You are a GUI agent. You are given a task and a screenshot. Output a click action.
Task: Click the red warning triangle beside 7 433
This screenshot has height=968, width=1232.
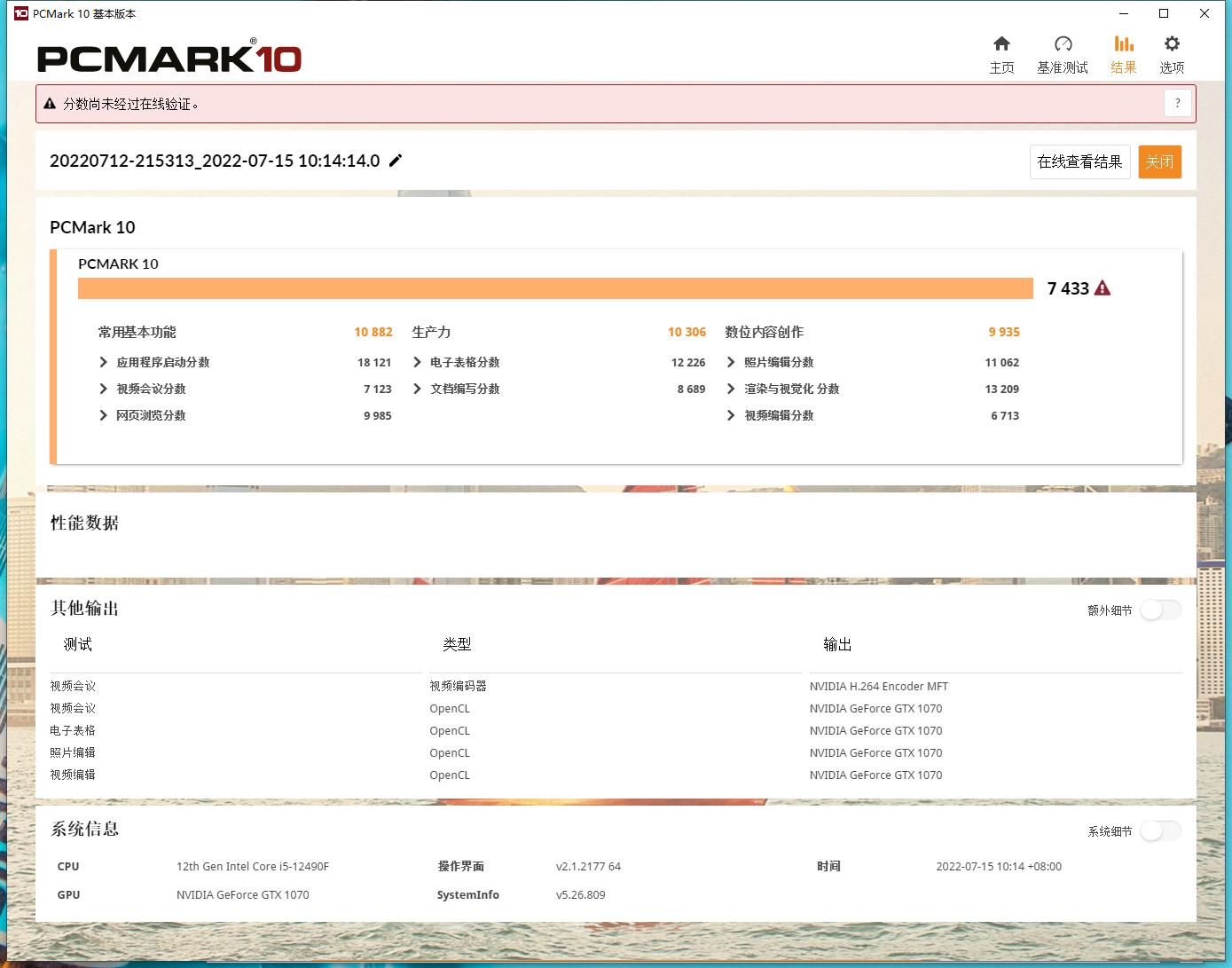coord(1103,288)
